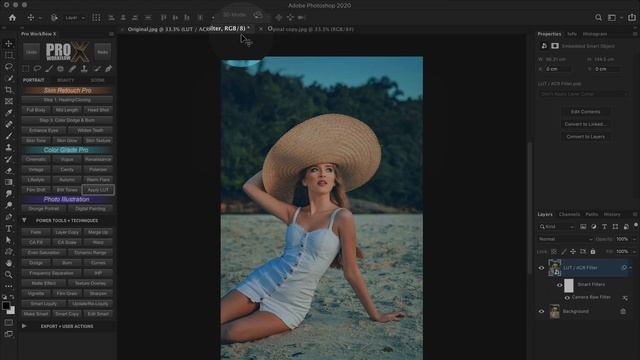The image size is (640, 360).
Task: Toggle Quick Mask mode
Action: pos(9,322)
